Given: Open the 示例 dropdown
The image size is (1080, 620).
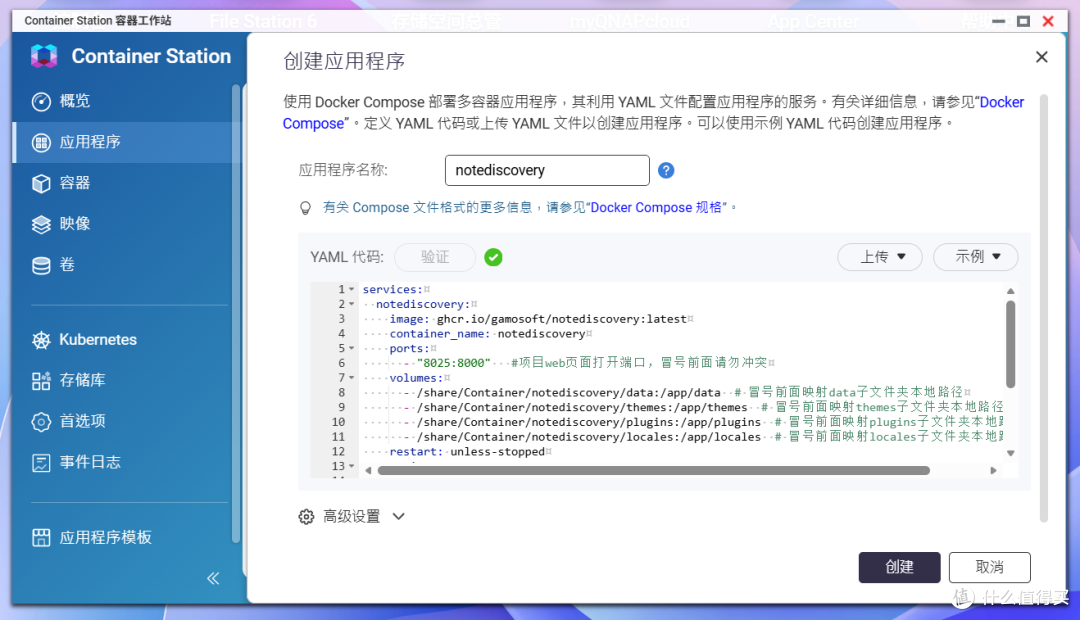Looking at the screenshot, I should (975, 257).
